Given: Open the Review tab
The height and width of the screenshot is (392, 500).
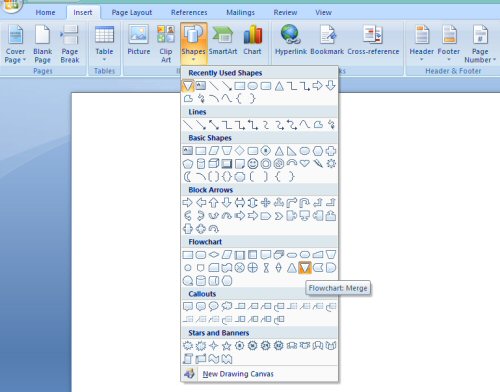Looking at the screenshot, I should click(285, 13).
